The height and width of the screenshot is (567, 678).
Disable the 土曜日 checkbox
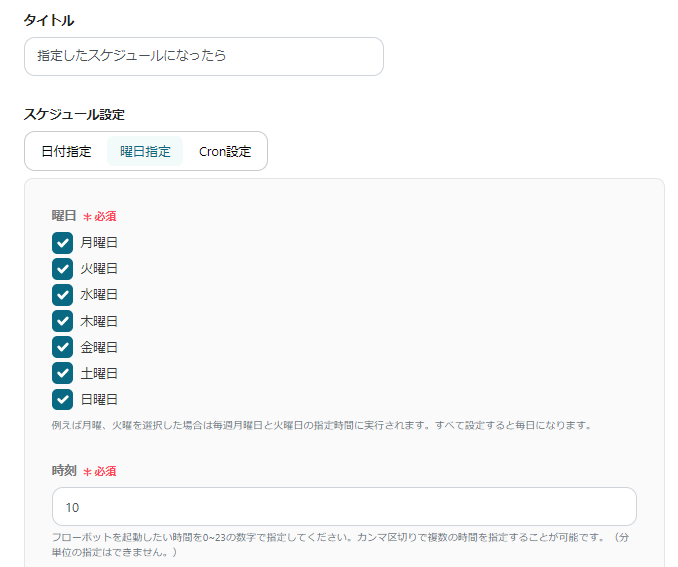(62, 373)
